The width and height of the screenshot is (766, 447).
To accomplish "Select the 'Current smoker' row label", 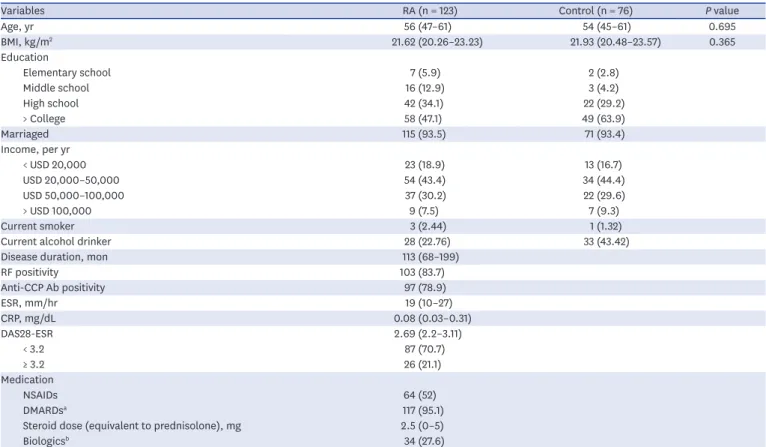I will 38,226.
